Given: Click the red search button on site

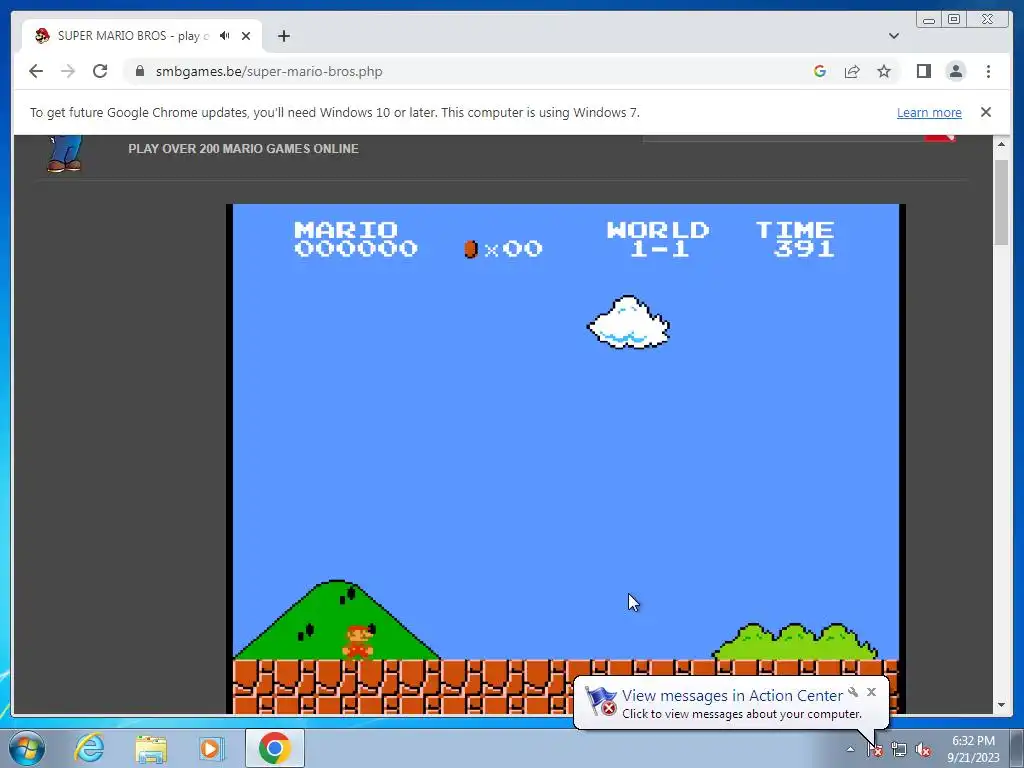Looking at the screenshot, I should click(x=940, y=137).
